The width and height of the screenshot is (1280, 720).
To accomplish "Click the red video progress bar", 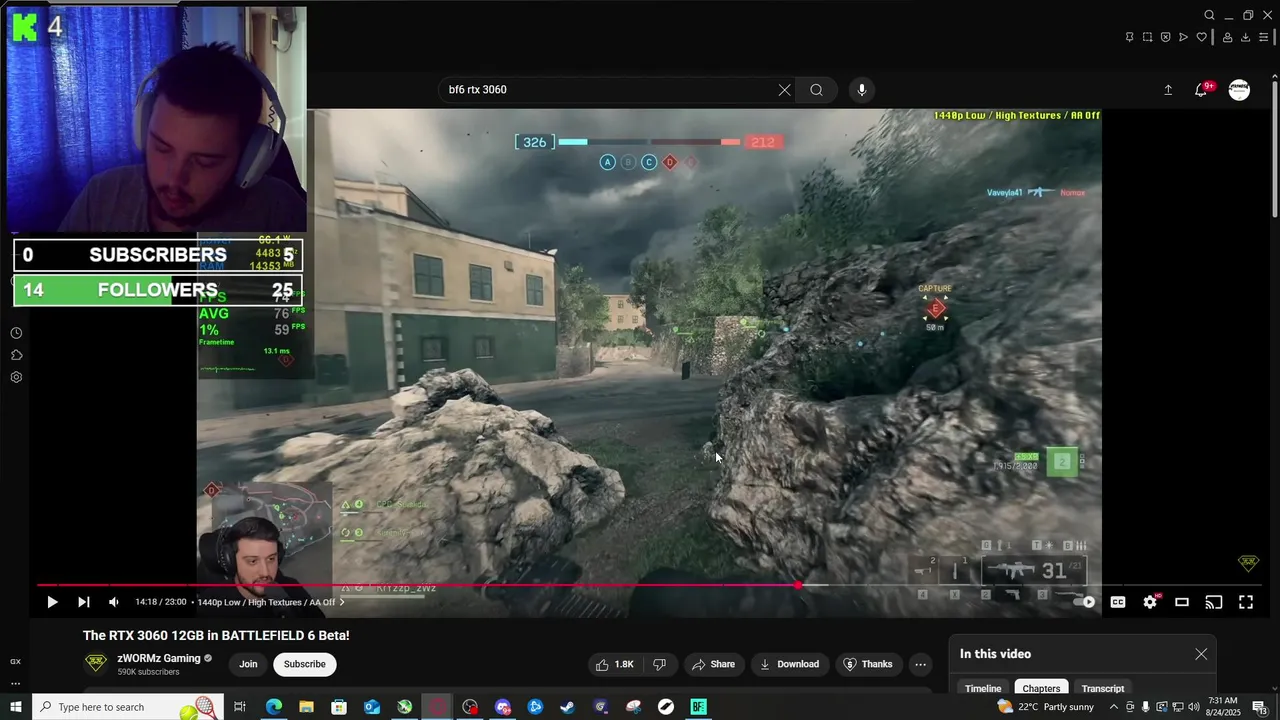I will pyautogui.click(x=418, y=585).
